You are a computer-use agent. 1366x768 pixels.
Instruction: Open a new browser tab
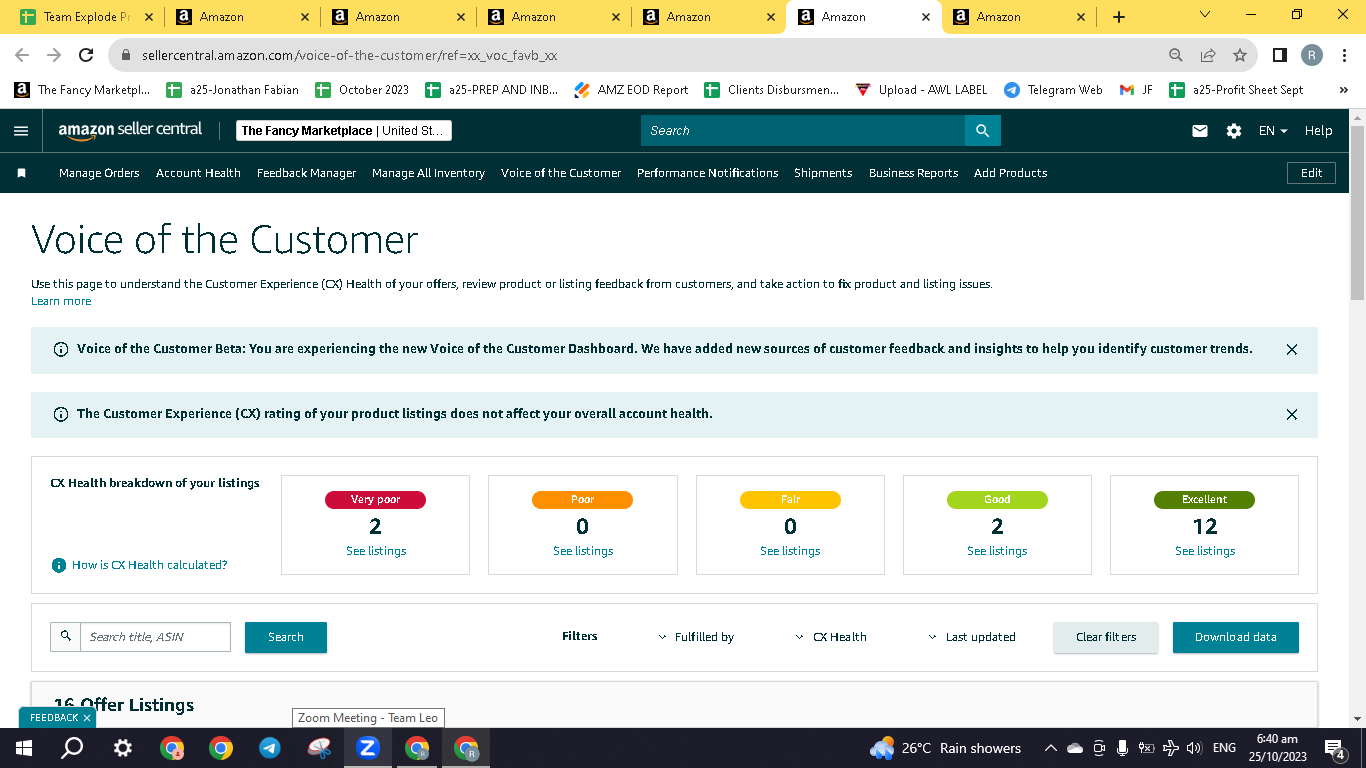[1119, 17]
